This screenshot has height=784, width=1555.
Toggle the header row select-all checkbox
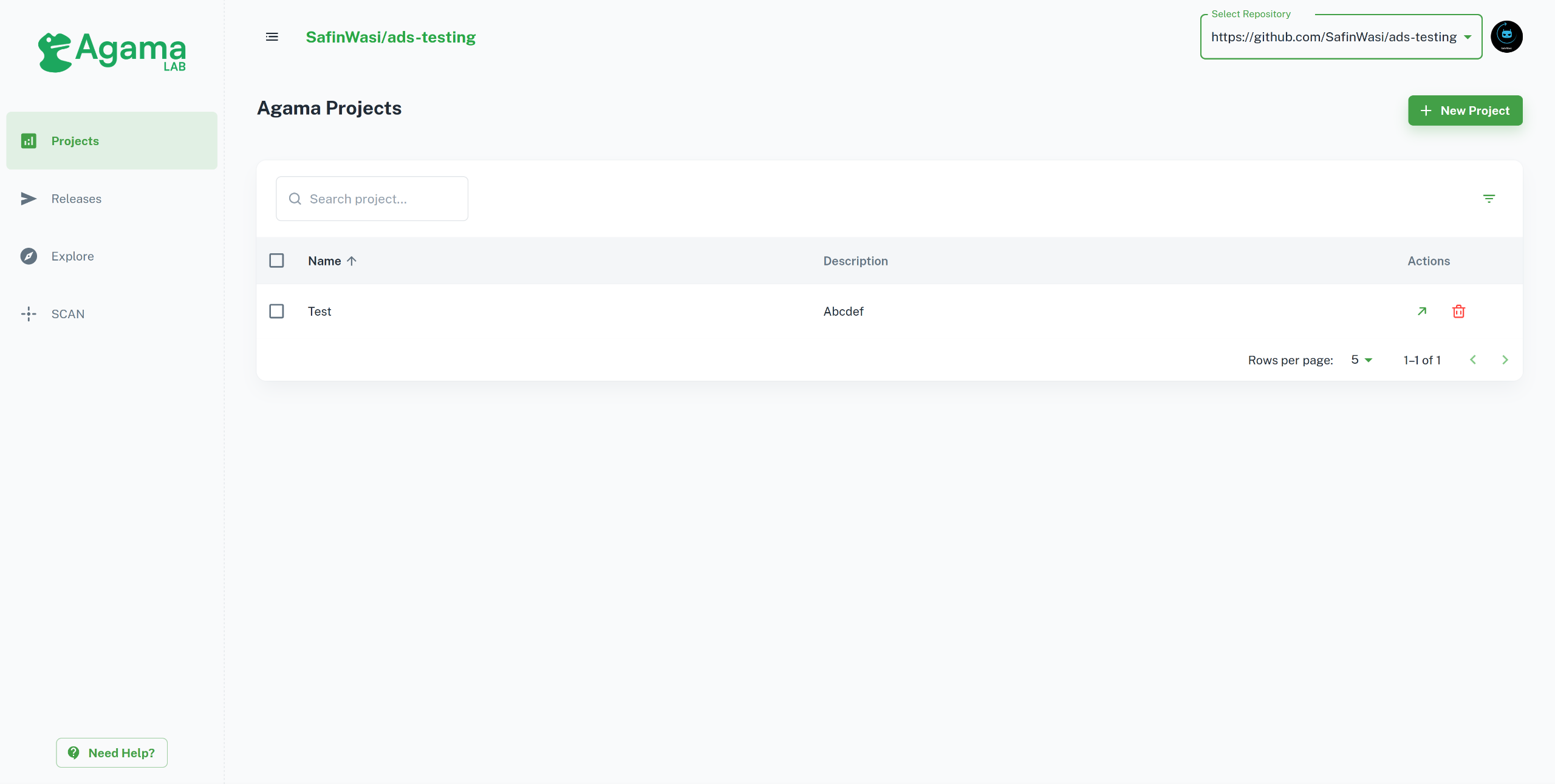coord(277,260)
